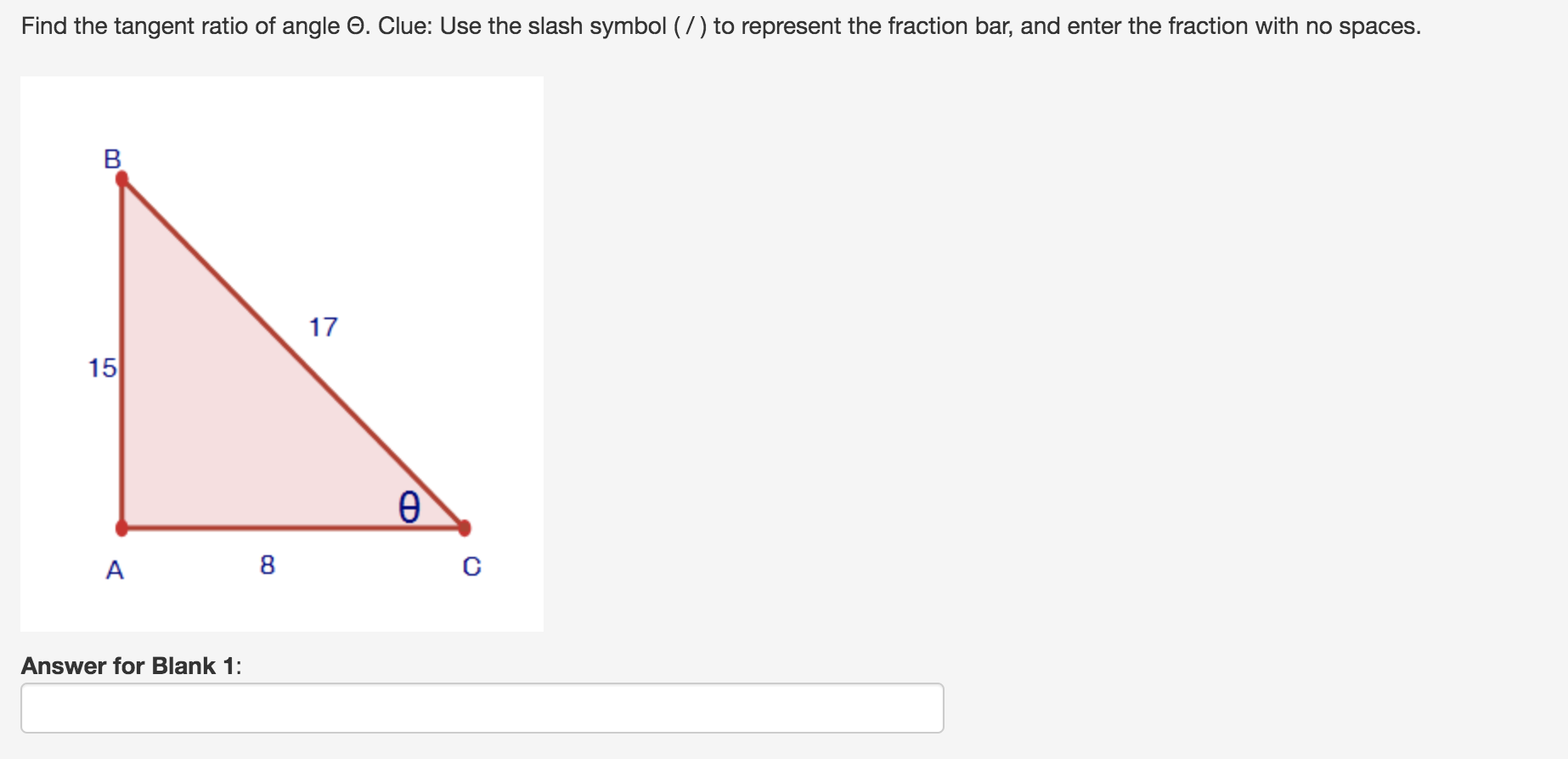Click the hypotenuse label 17
This screenshot has width=1568, height=759.
(x=324, y=327)
